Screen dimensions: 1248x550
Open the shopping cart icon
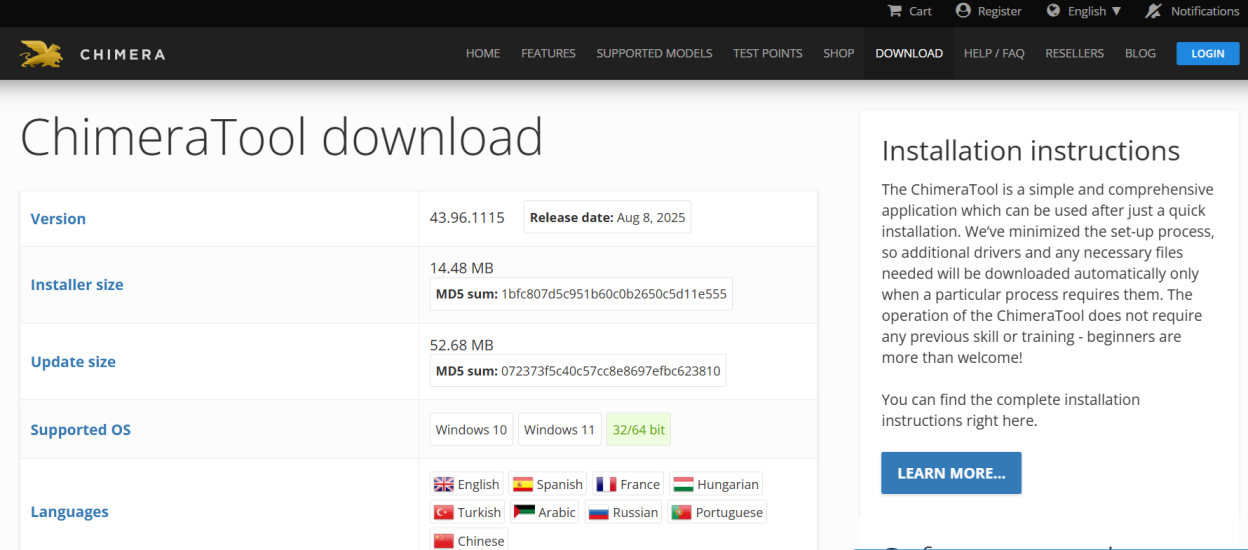895,11
